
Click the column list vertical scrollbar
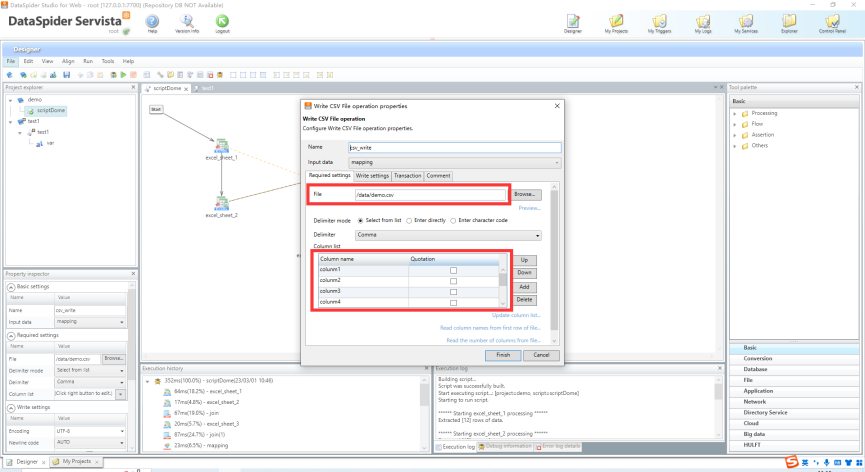coord(503,286)
